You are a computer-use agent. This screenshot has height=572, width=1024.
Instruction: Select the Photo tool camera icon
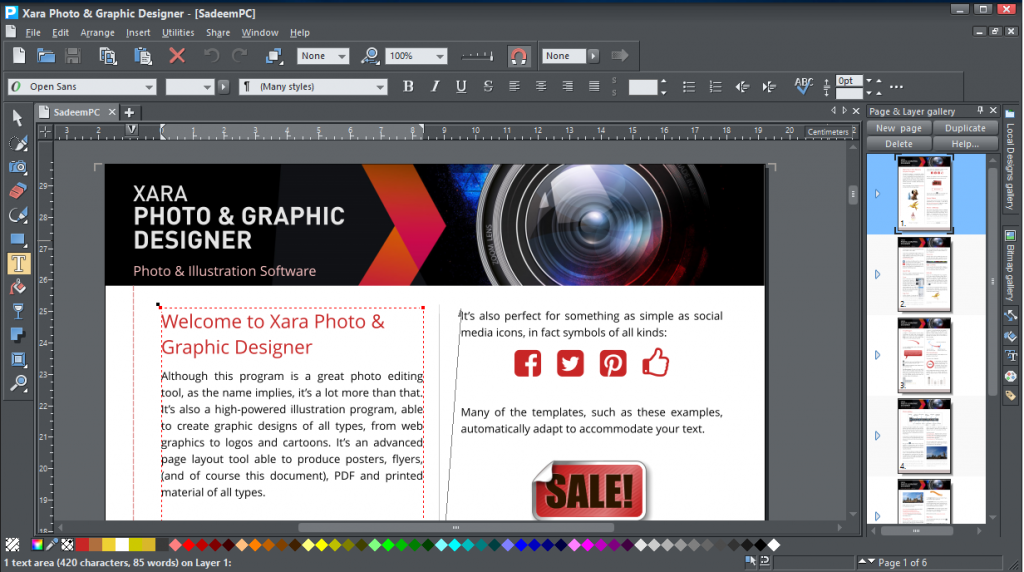click(18, 167)
